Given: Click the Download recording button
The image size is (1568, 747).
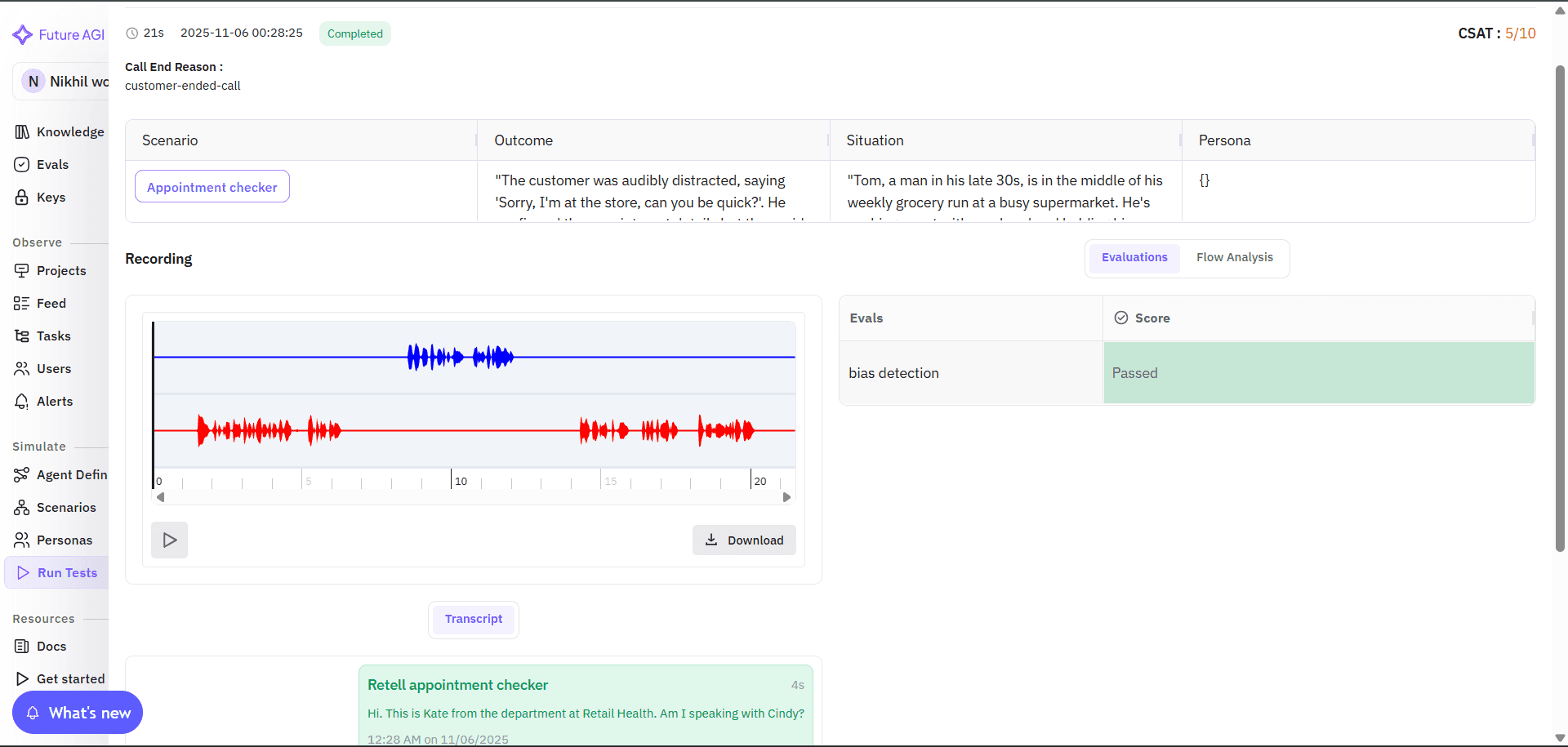Looking at the screenshot, I should tap(744, 540).
